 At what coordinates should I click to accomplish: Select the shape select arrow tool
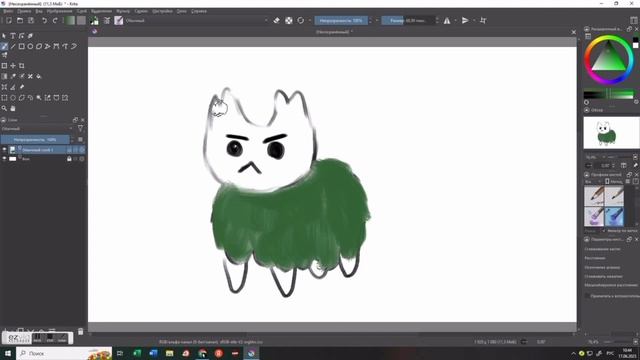pos(4,36)
